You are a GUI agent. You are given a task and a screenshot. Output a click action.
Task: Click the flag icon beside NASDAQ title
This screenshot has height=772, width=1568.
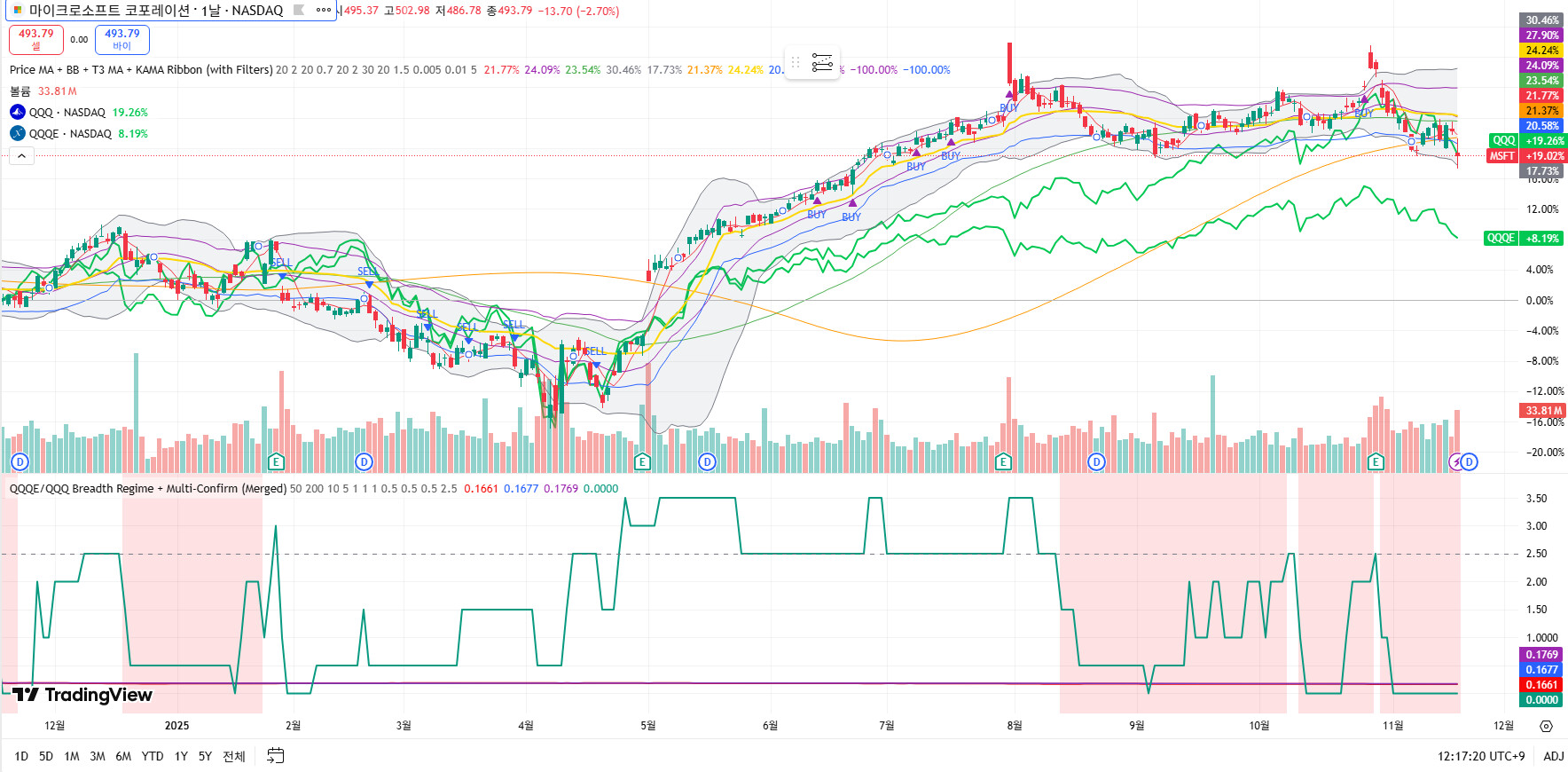pyautogui.click(x=299, y=11)
